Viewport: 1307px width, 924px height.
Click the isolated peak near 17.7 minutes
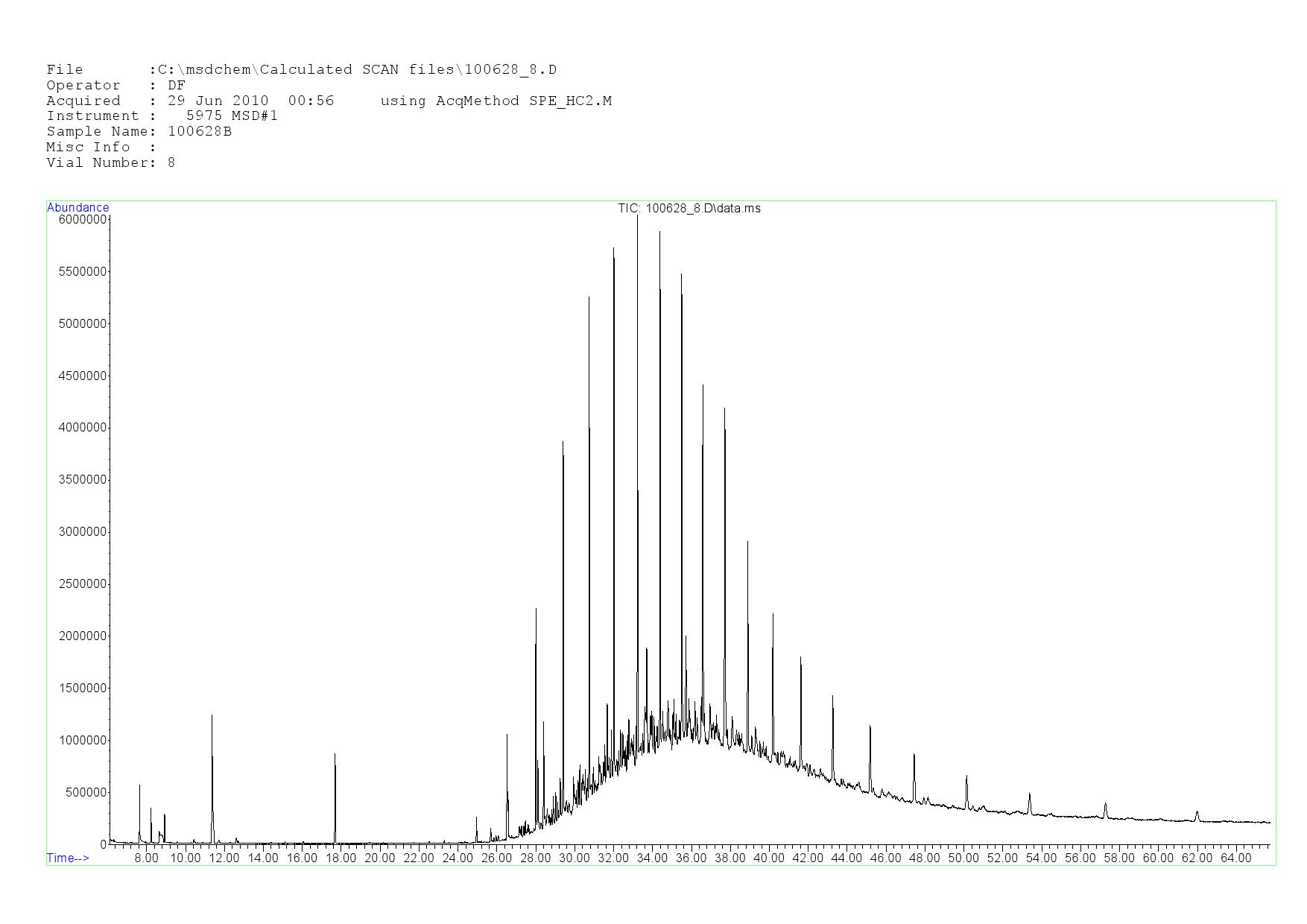coord(335,756)
